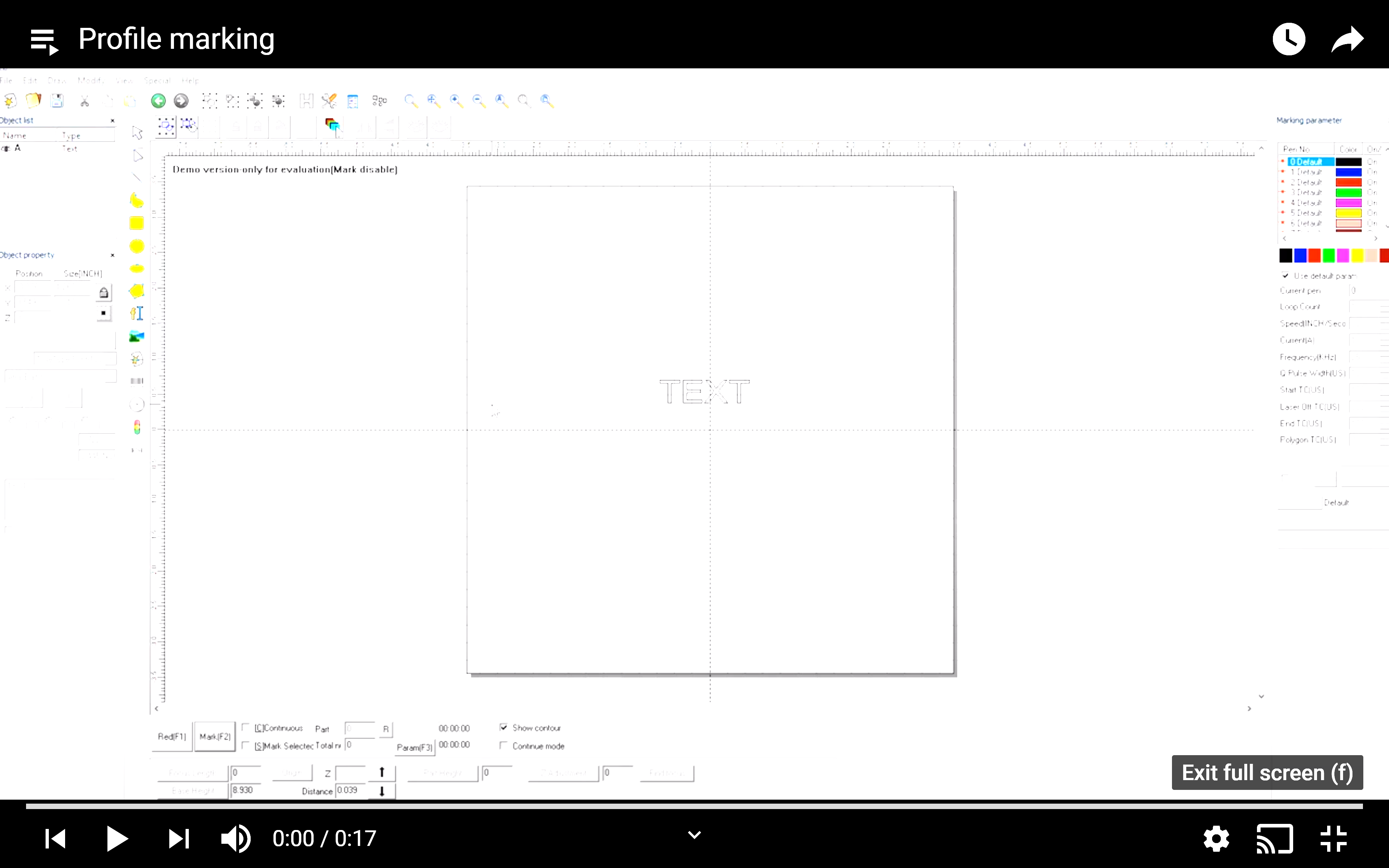Toggle the Use default param checkbox
The height and width of the screenshot is (868, 1389).
(x=1286, y=276)
